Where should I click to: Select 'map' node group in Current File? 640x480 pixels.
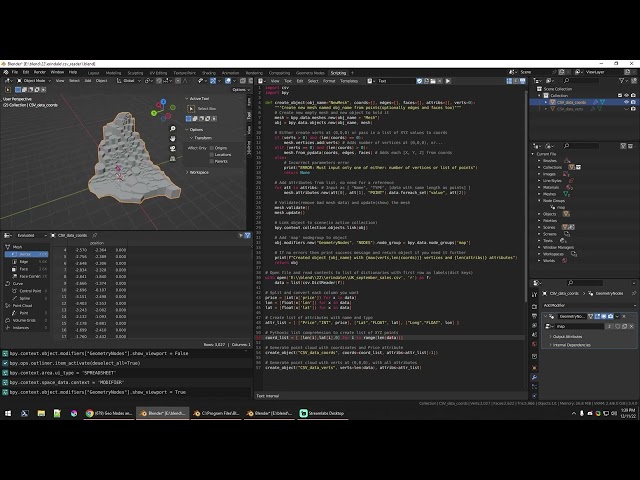pyautogui.click(x=560, y=207)
